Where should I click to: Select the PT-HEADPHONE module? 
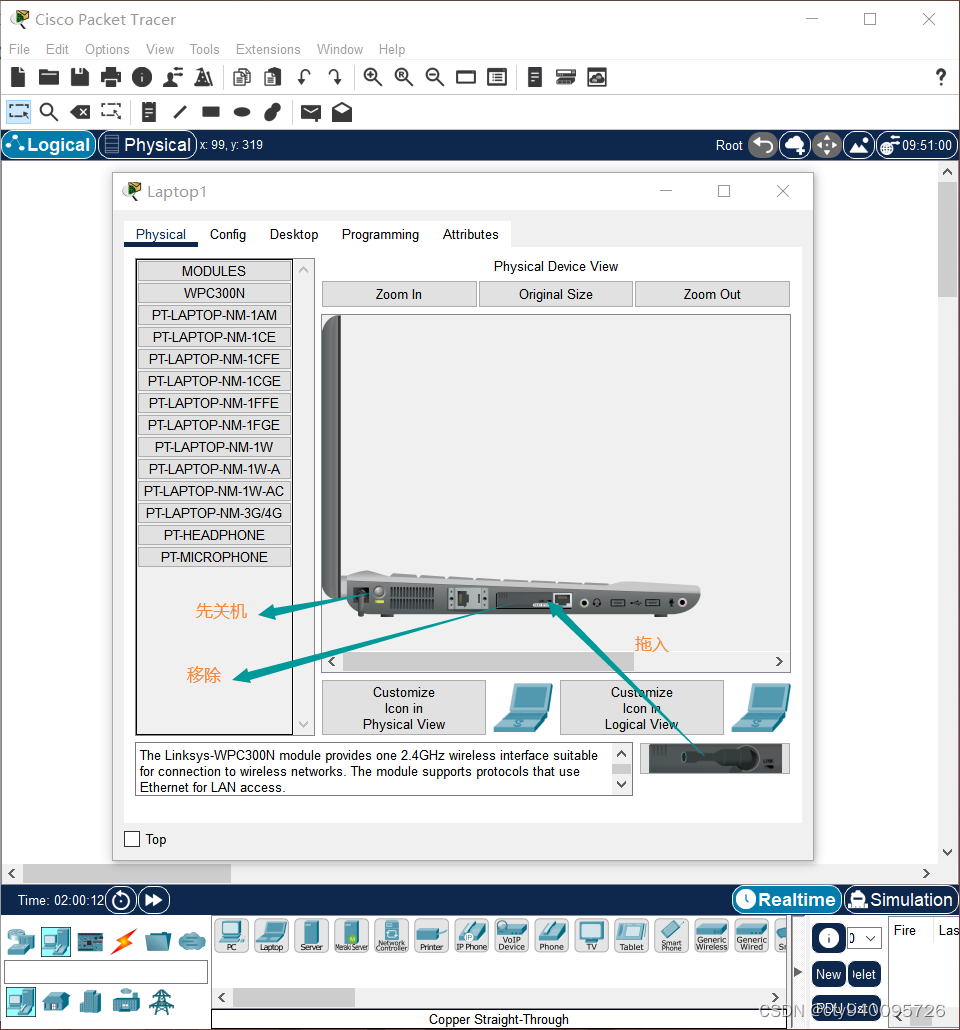(214, 535)
